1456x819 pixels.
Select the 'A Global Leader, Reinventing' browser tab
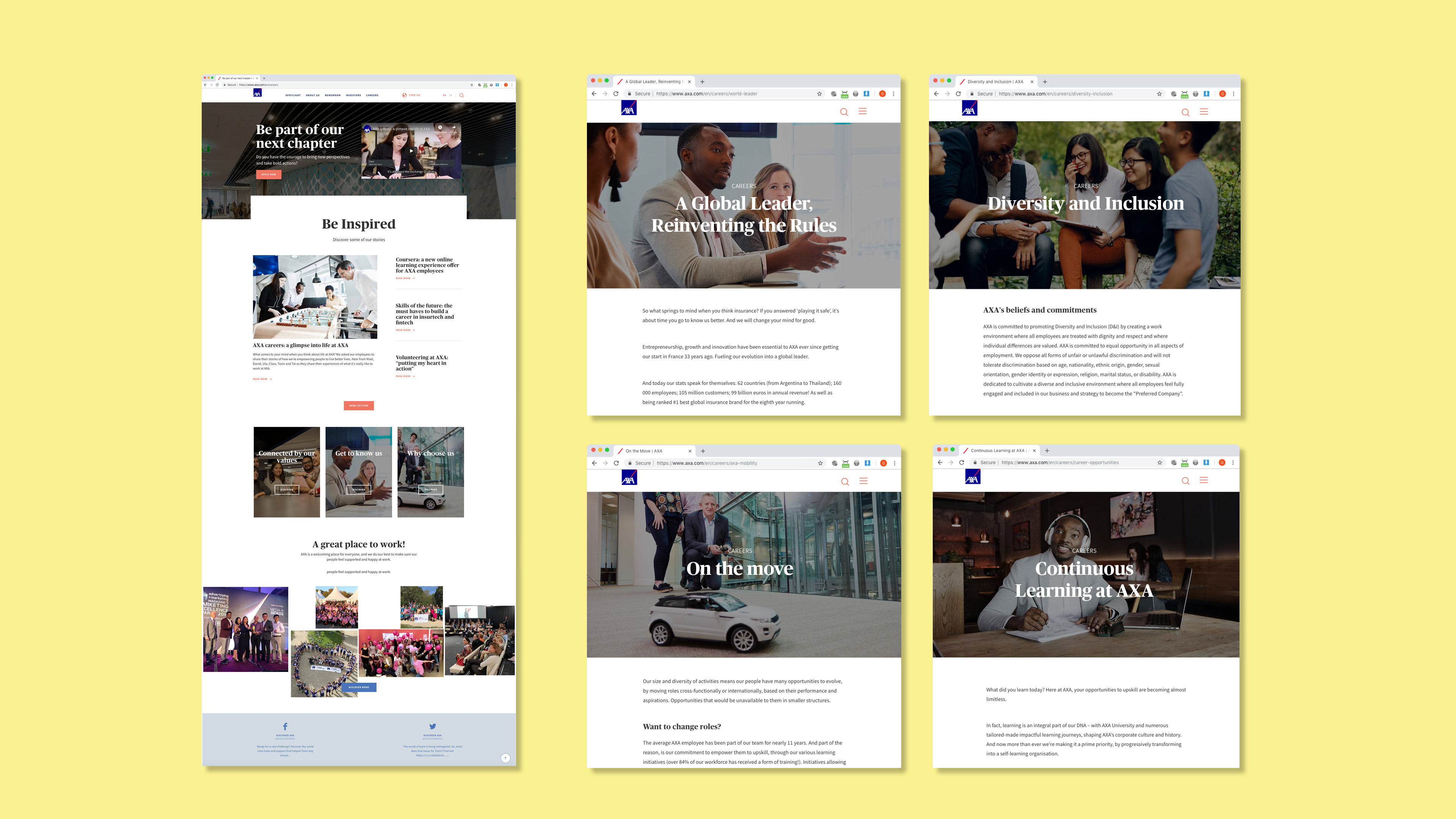tap(654, 82)
